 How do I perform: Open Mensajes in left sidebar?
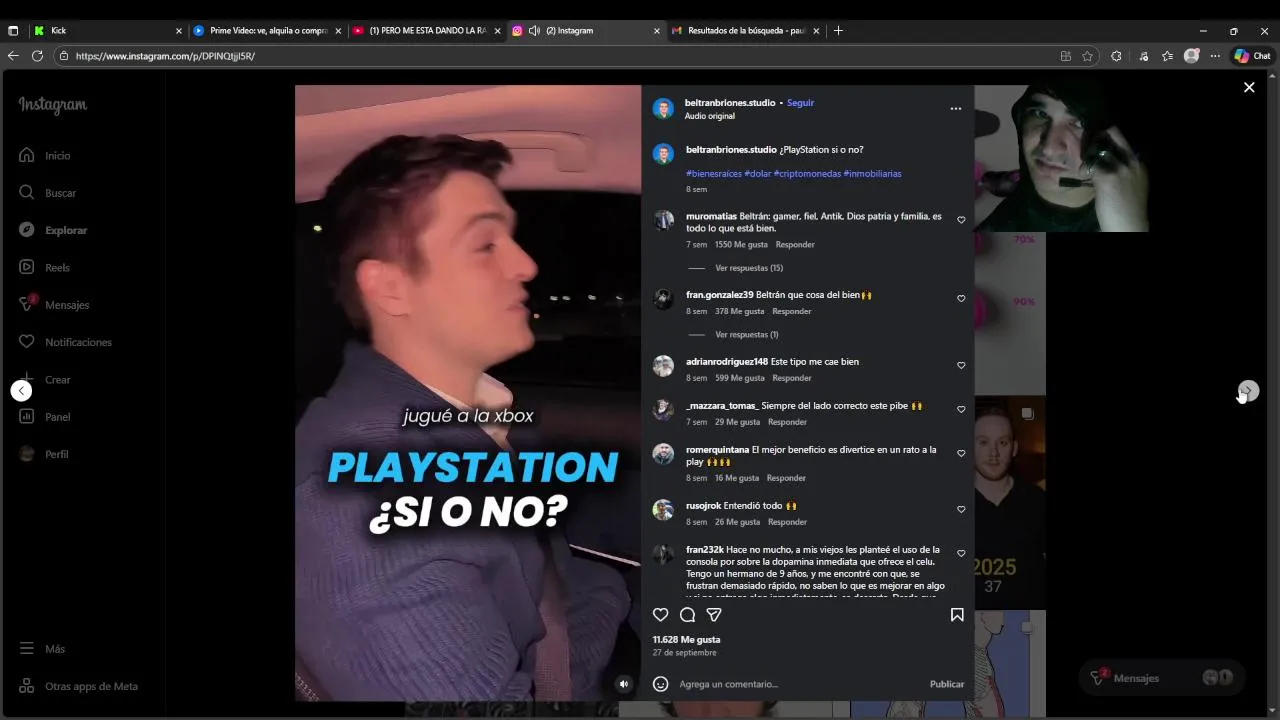tap(53, 305)
